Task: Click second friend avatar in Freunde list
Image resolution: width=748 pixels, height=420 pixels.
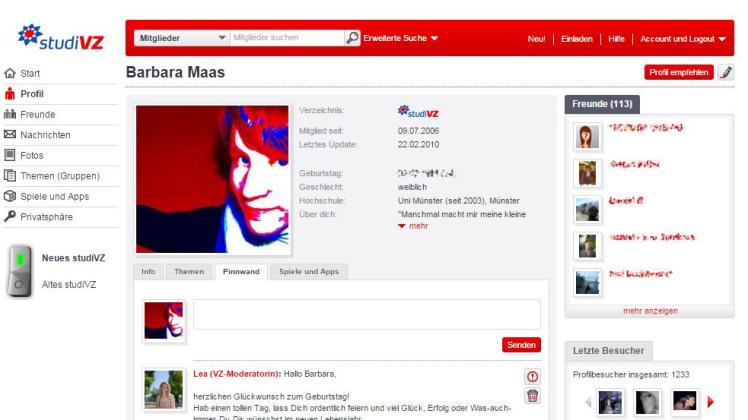Action: click(x=587, y=173)
